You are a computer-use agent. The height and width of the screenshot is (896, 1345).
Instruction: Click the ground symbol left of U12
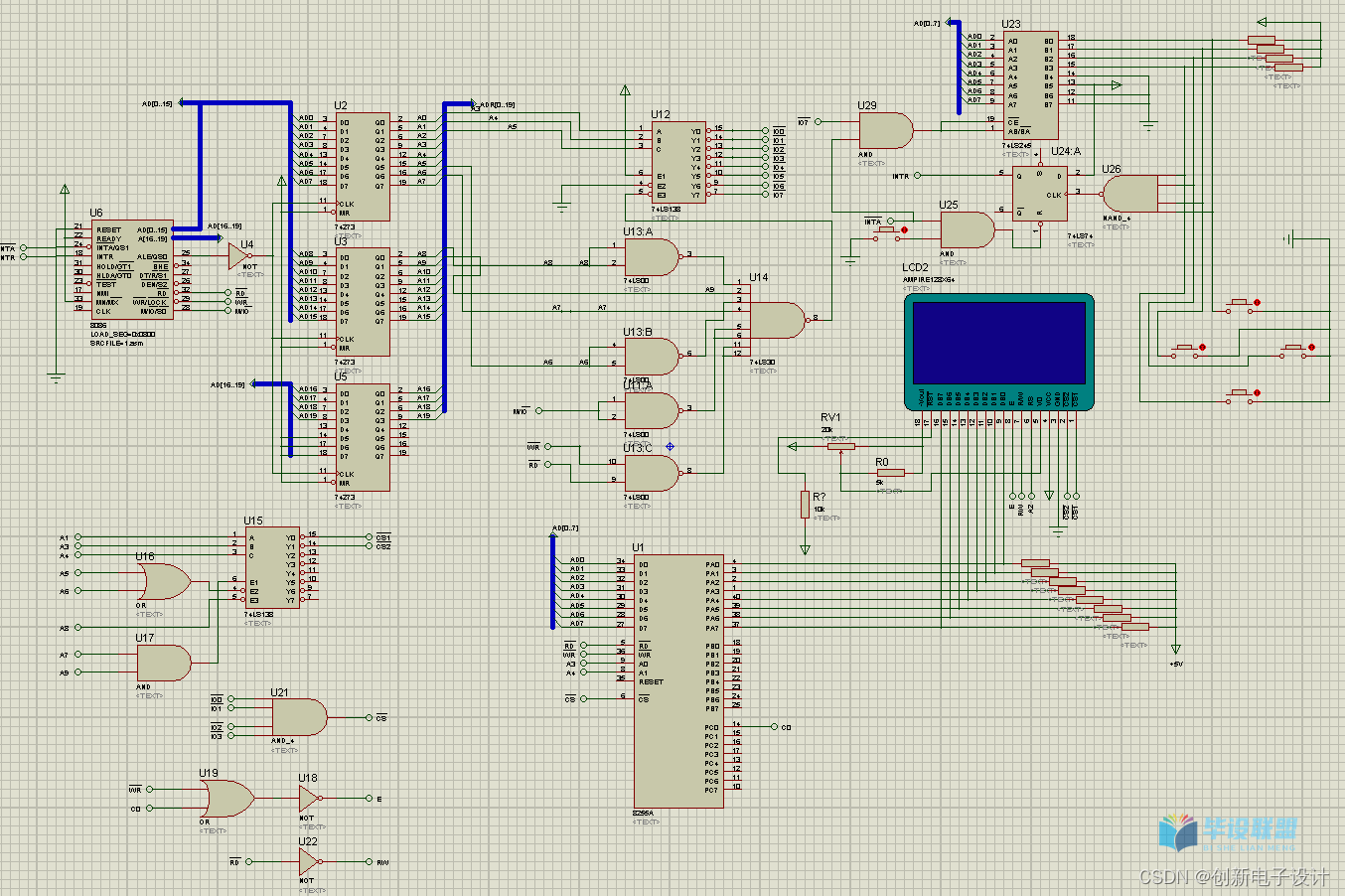[x=562, y=208]
